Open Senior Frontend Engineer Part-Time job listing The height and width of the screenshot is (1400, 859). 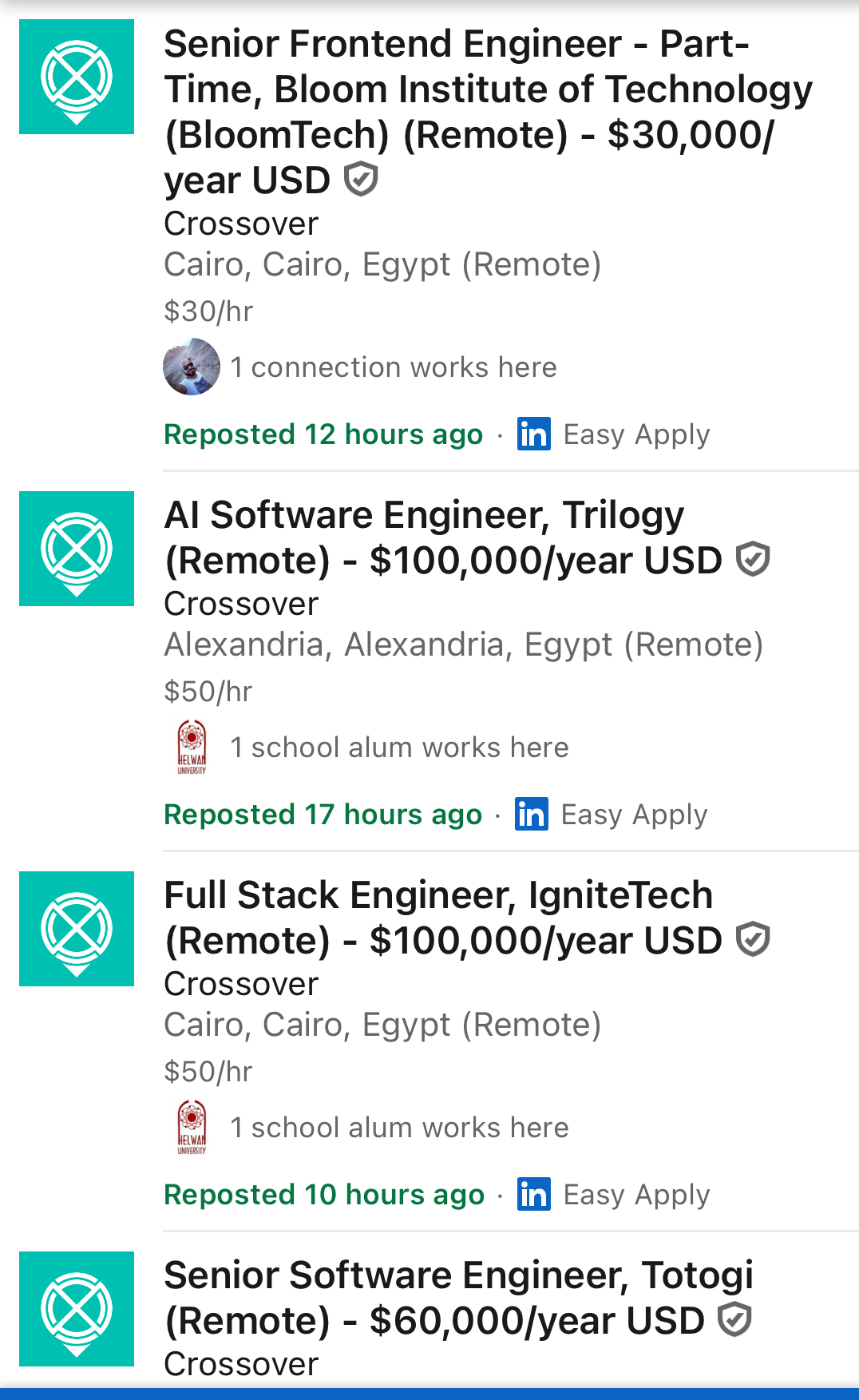[487, 111]
